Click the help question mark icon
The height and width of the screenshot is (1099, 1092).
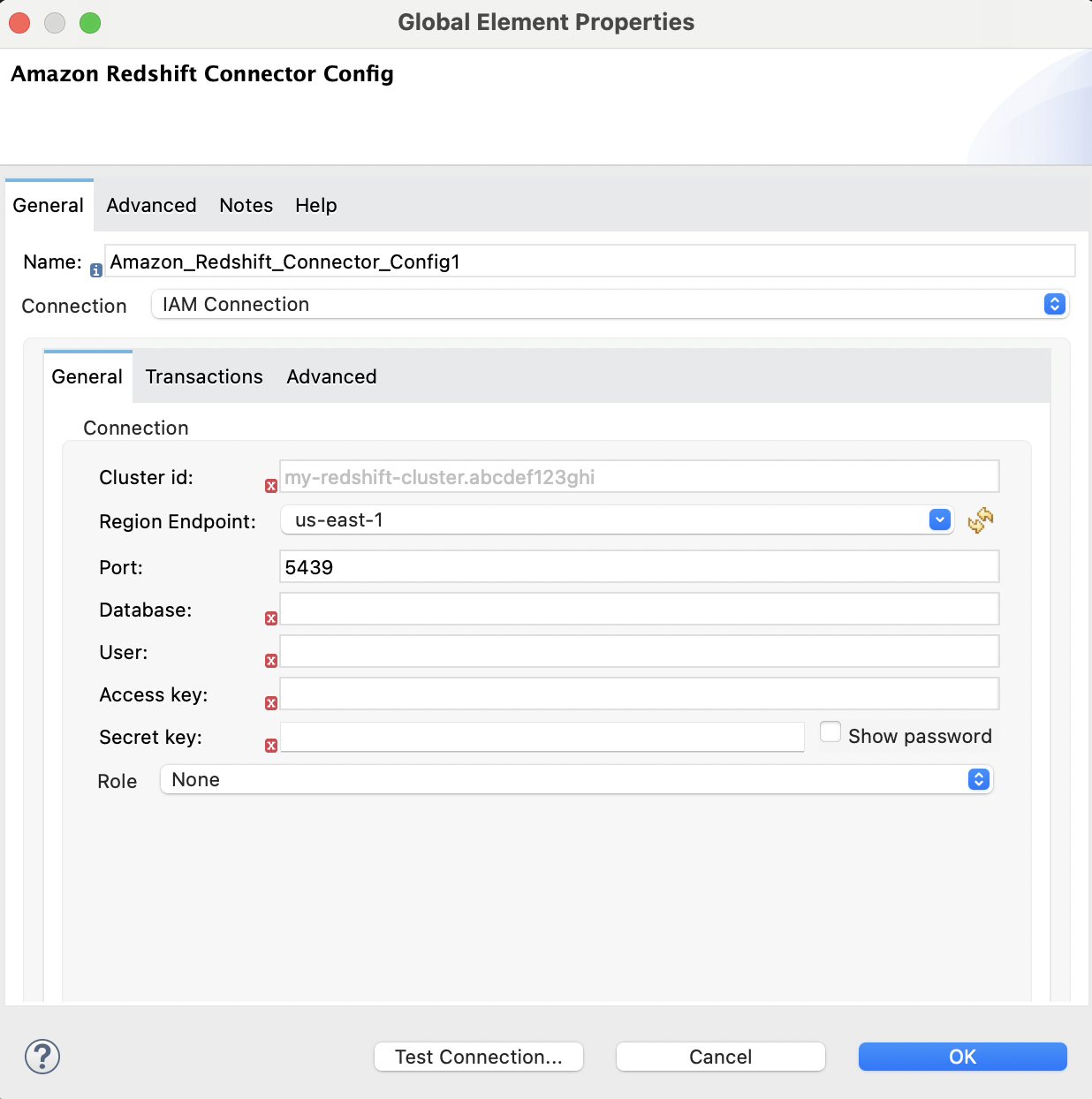tap(42, 1056)
